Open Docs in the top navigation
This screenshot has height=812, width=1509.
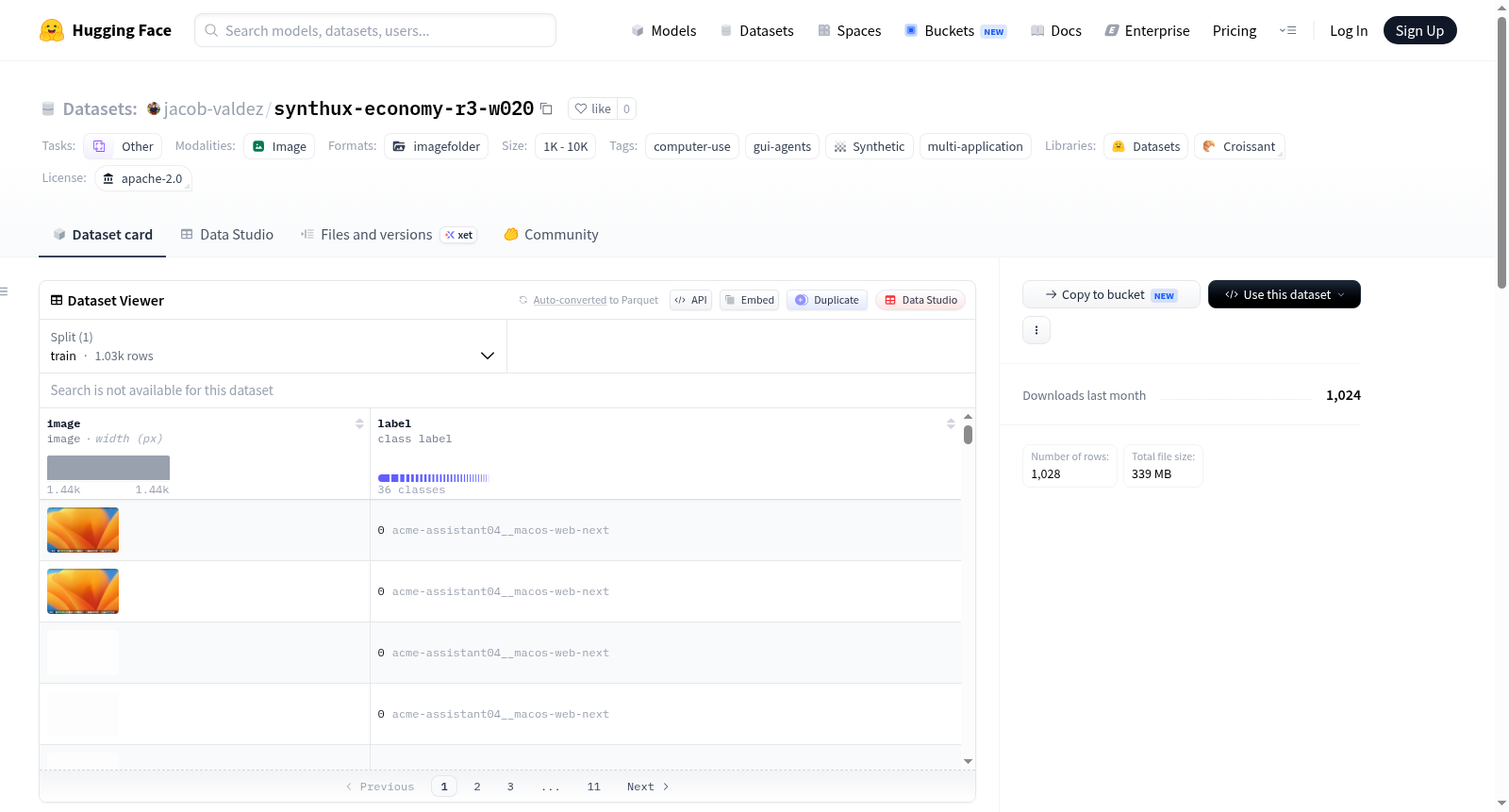pos(1055,31)
